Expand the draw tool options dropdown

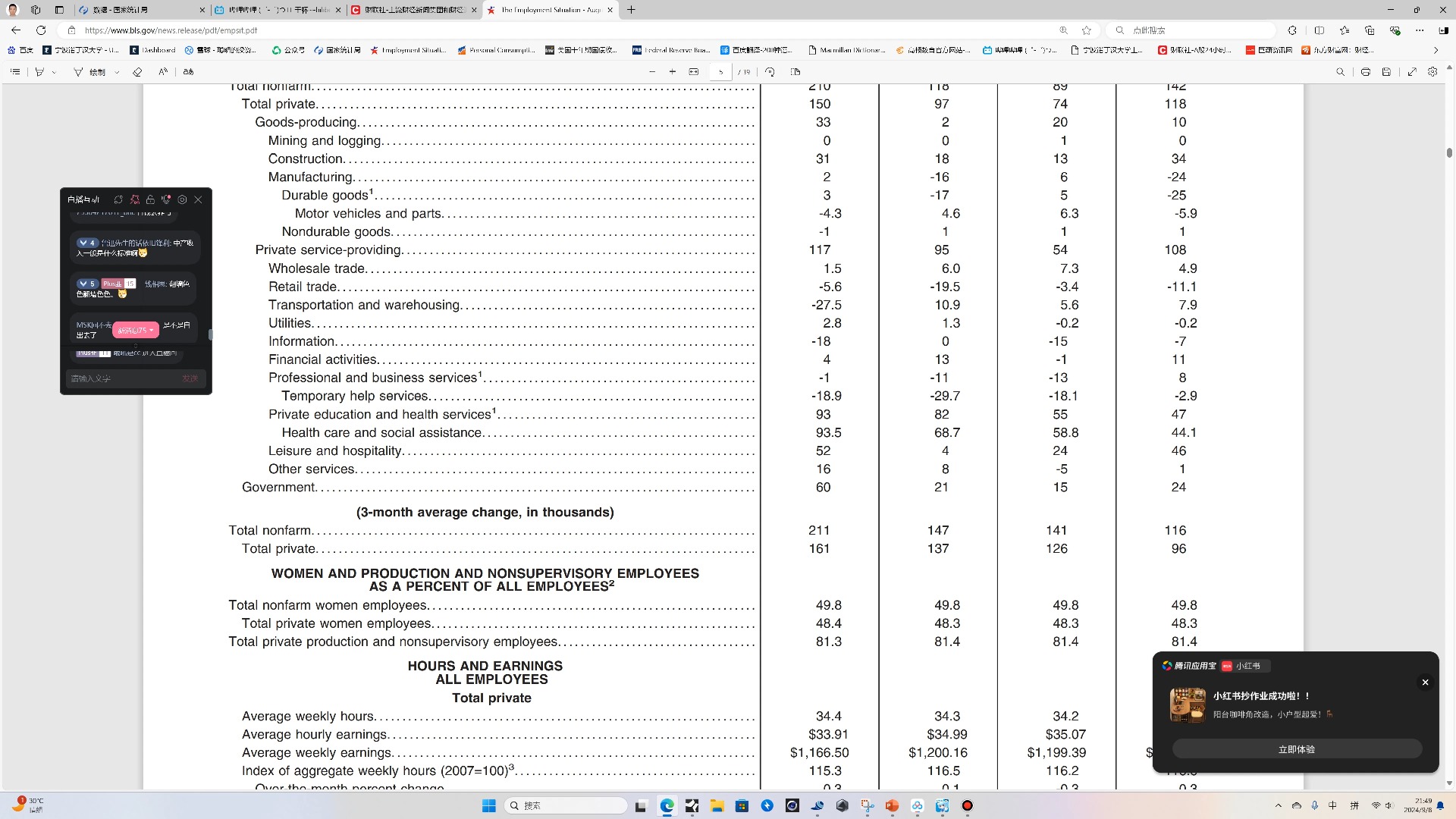coord(117,72)
